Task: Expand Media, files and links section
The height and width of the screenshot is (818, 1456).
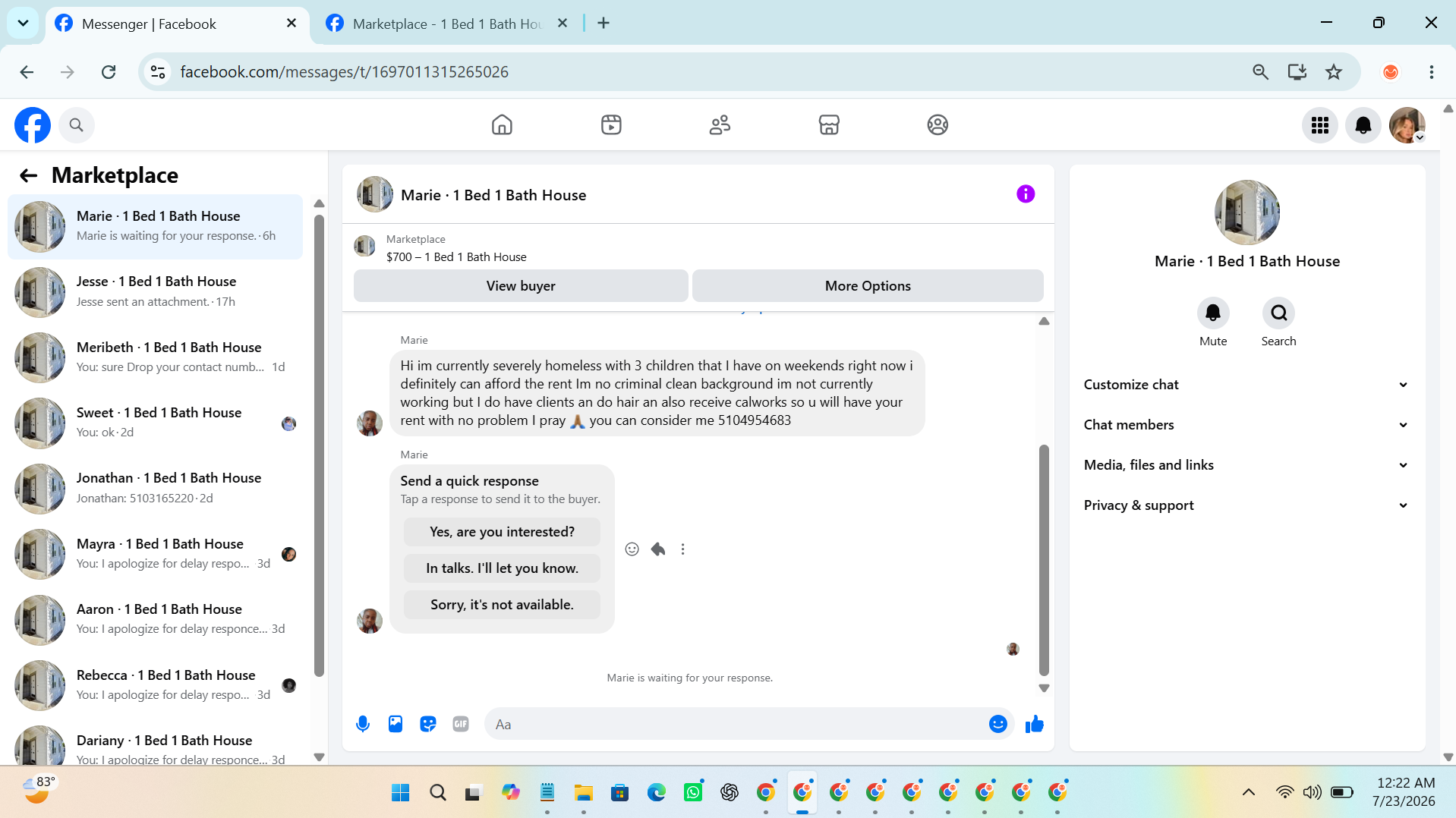Action: coord(1247,465)
